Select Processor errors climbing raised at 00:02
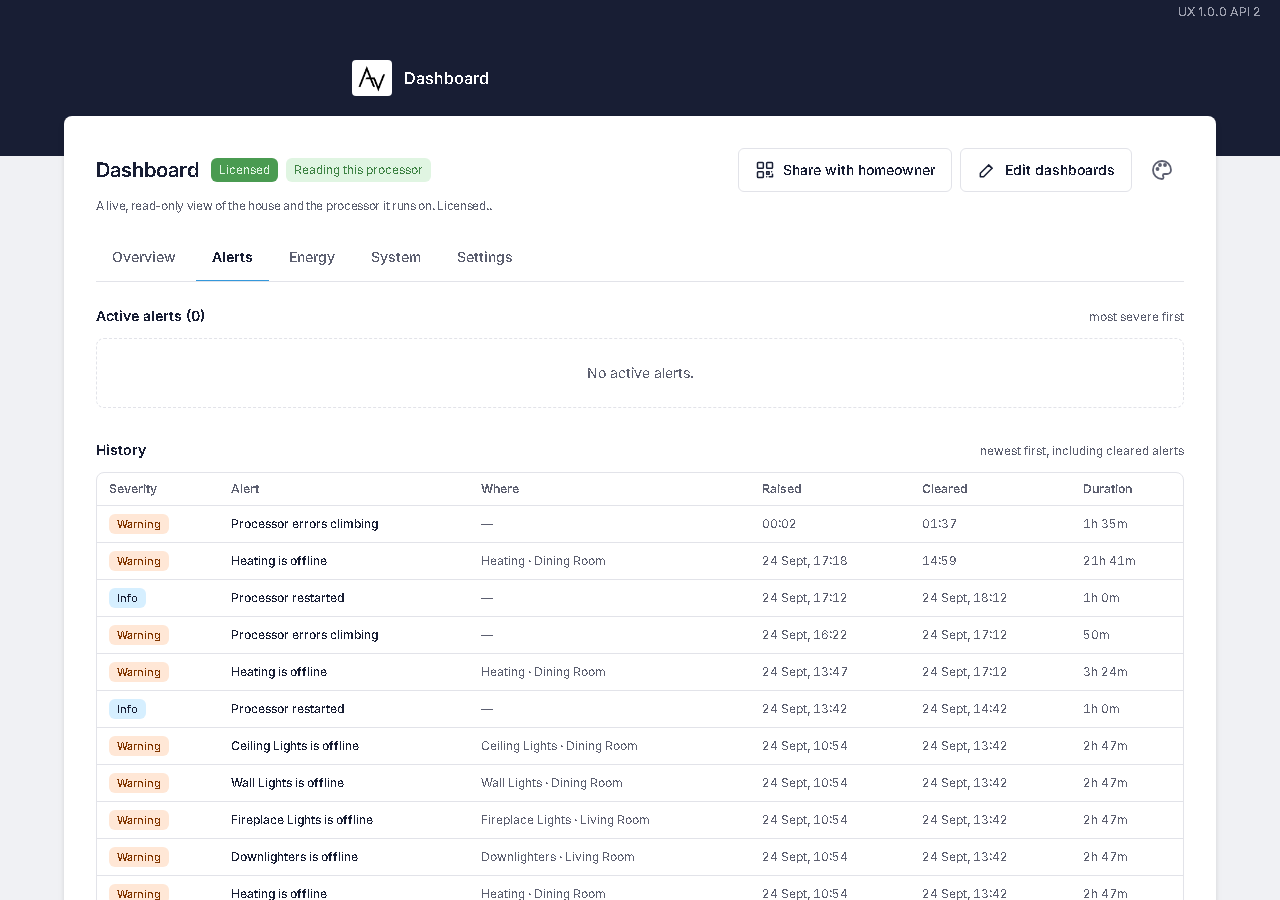 (305, 524)
